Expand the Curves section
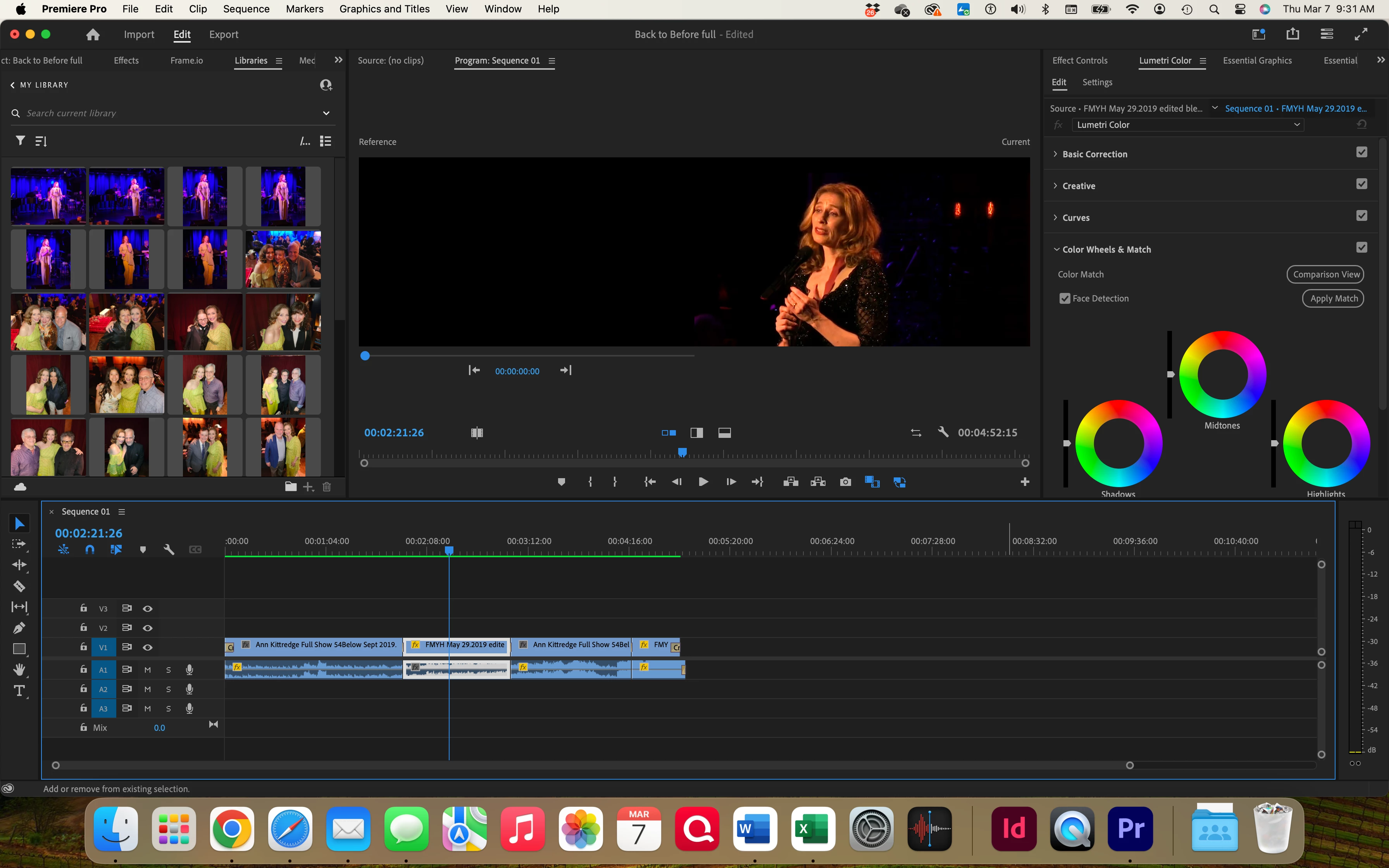The width and height of the screenshot is (1389, 868). point(1055,217)
